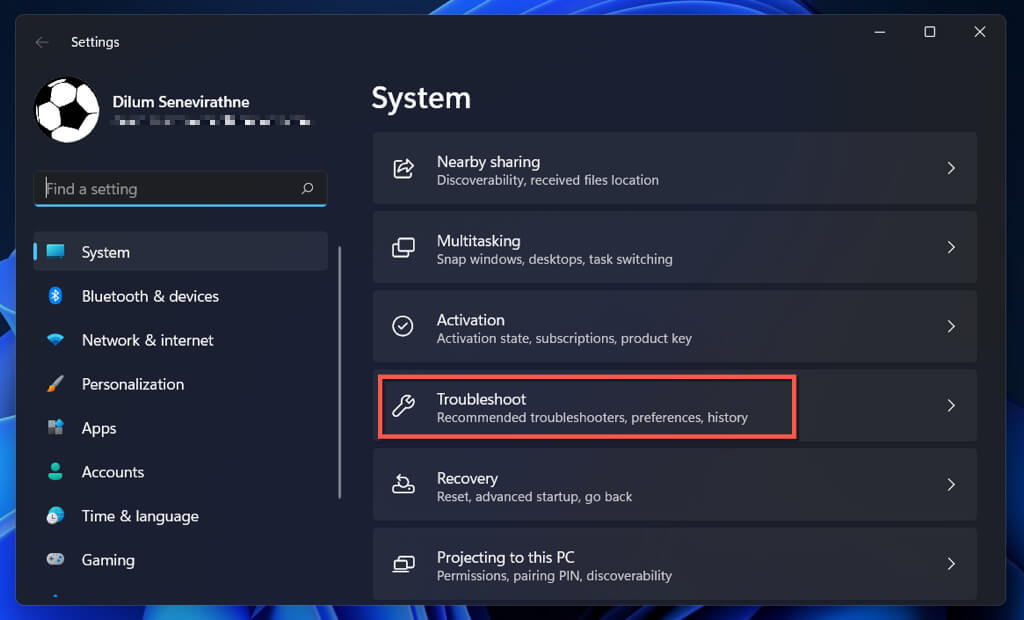Viewport: 1024px width, 620px height.
Task: Click the Time & language clock icon
Action: coord(56,515)
